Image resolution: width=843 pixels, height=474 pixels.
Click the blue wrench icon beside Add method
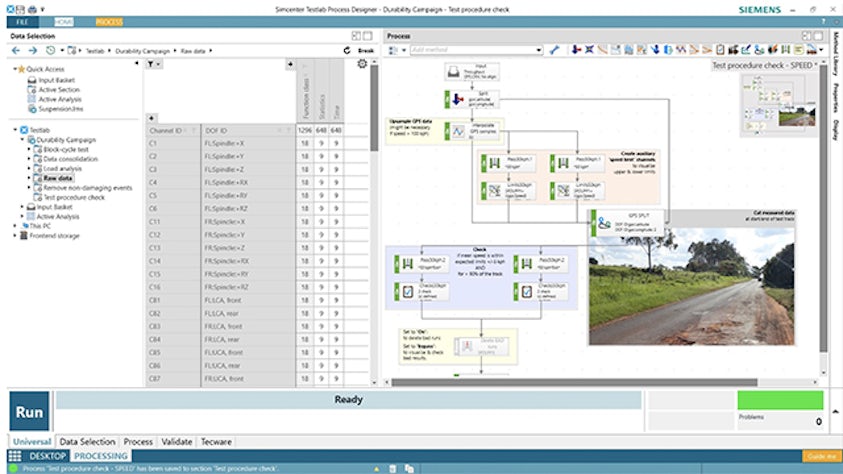tap(554, 50)
